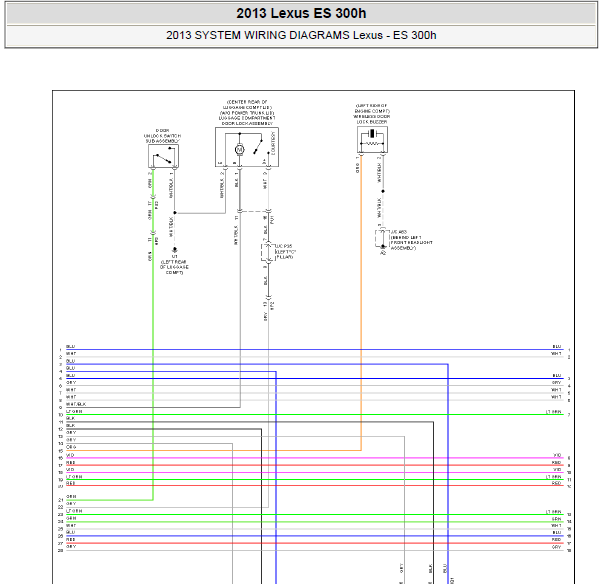The height and width of the screenshot is (584, 601).
Task: Click the 'GRY' label at left row 28
Action: click(71, 547)
